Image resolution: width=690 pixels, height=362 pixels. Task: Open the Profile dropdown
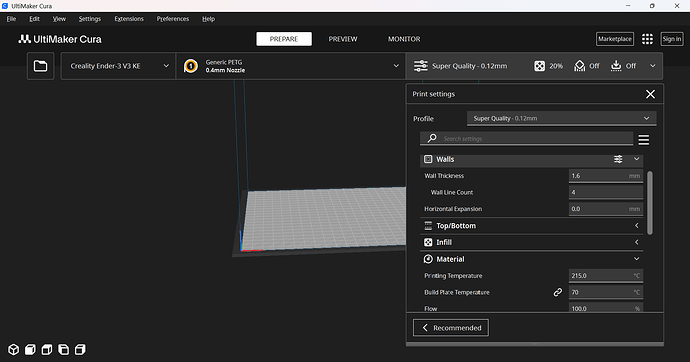click(x=562, y=118)
